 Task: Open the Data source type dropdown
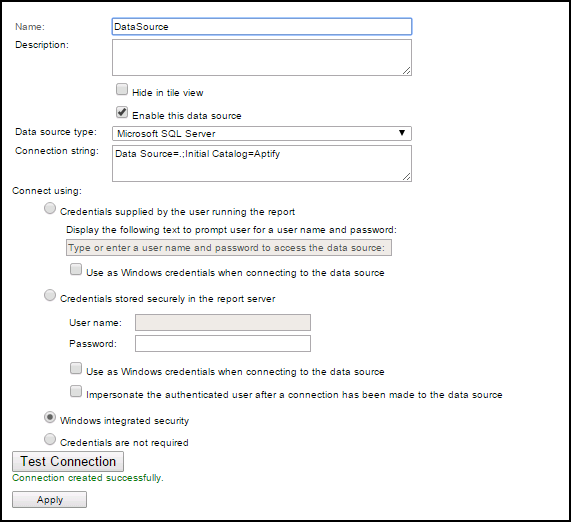(262, 133)
